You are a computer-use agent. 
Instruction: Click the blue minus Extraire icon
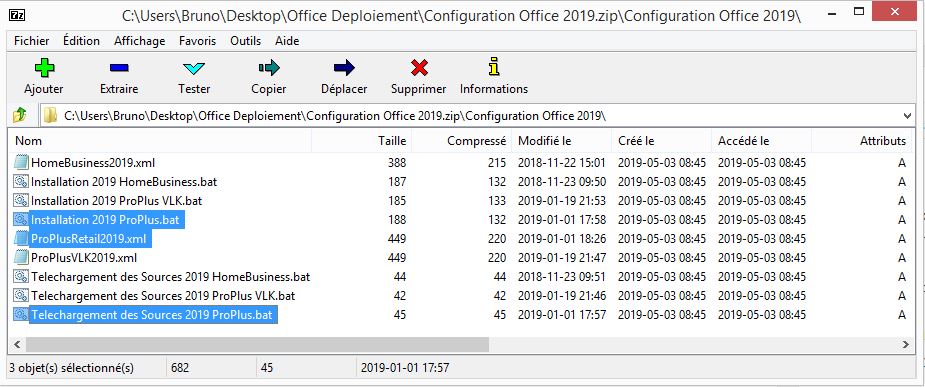pyautogui.click(x=119, y=68)
